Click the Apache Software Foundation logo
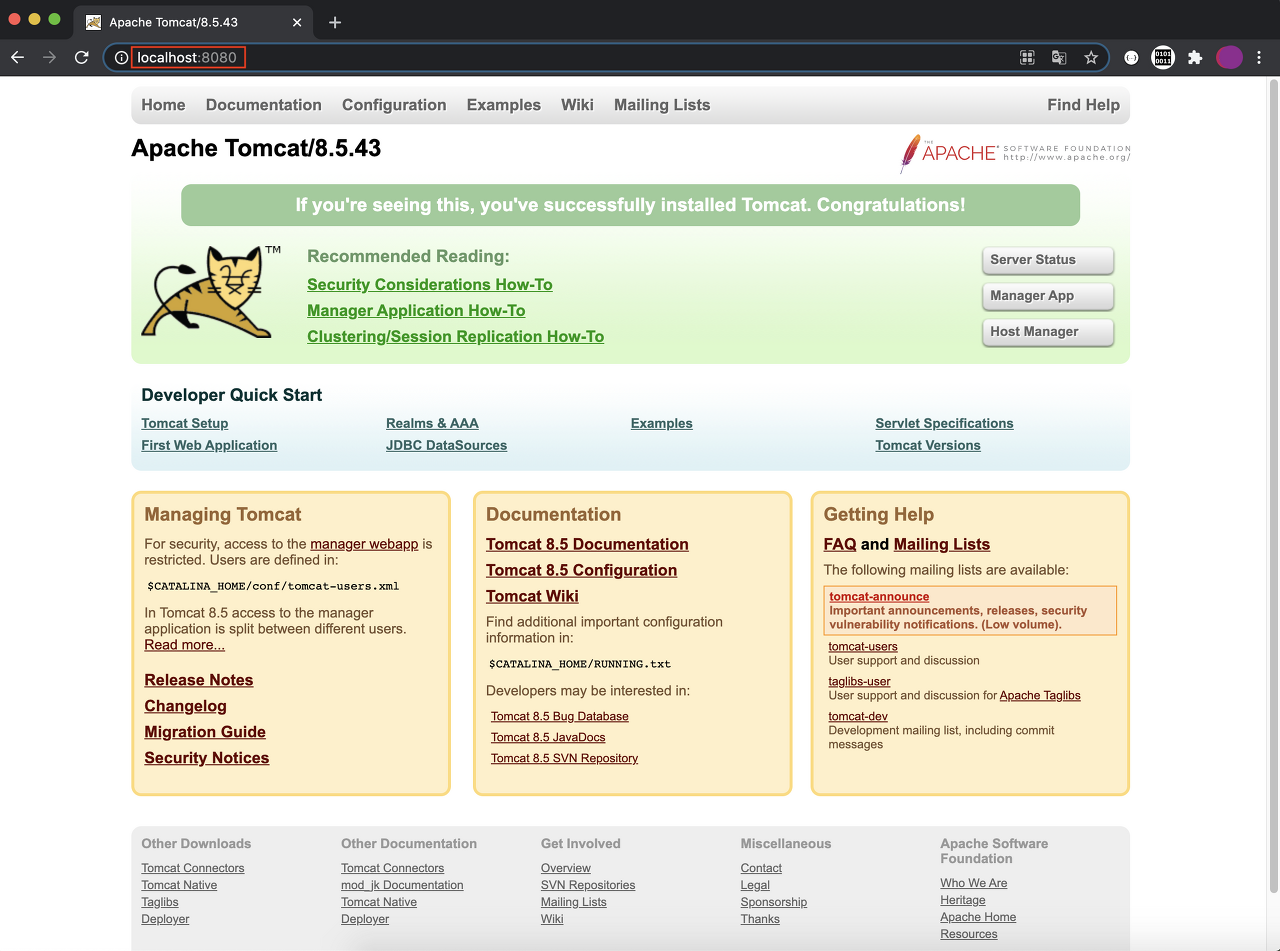 (x=1015, y=153)
